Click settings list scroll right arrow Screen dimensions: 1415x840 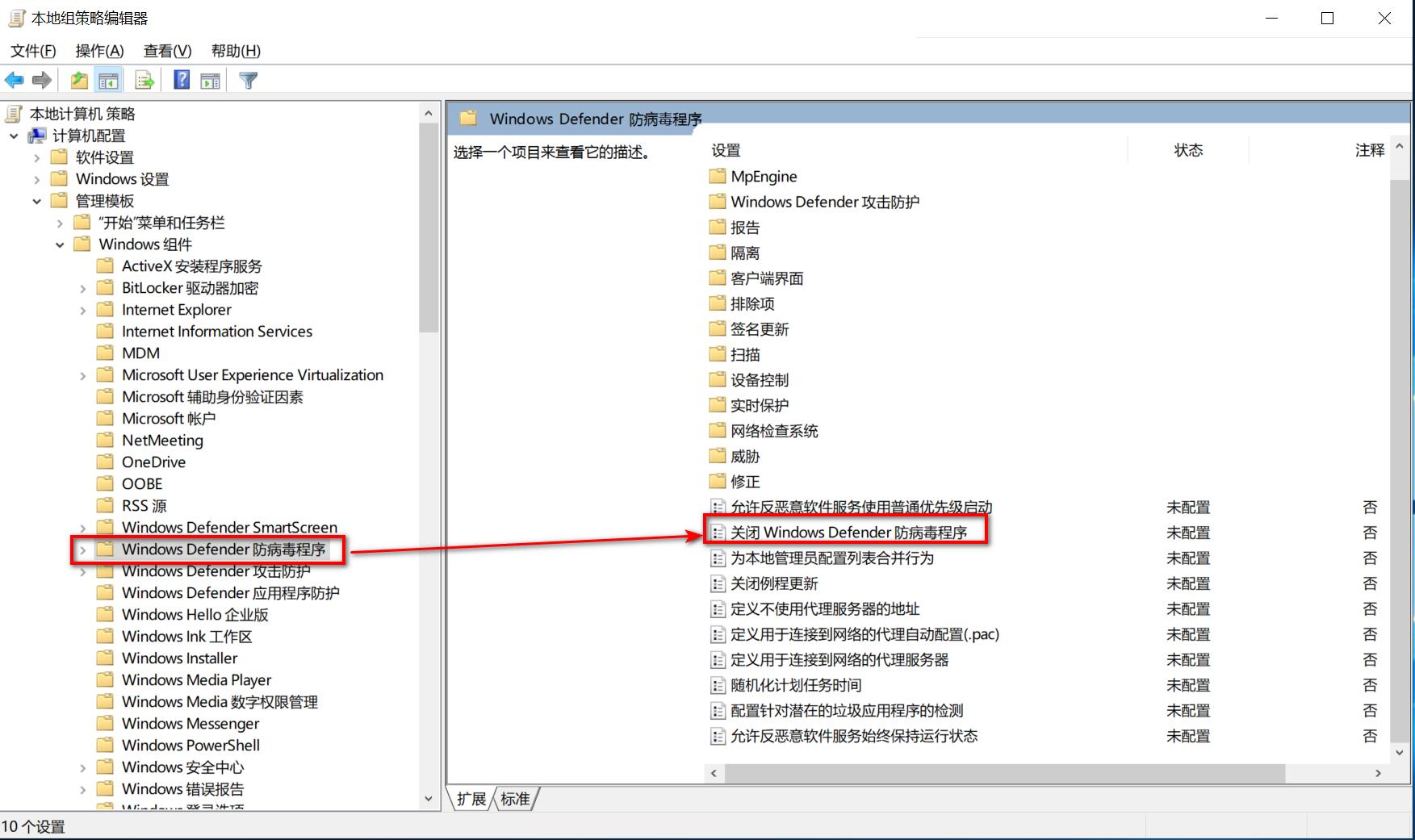pyautogui.click(x=1378, y=773)
